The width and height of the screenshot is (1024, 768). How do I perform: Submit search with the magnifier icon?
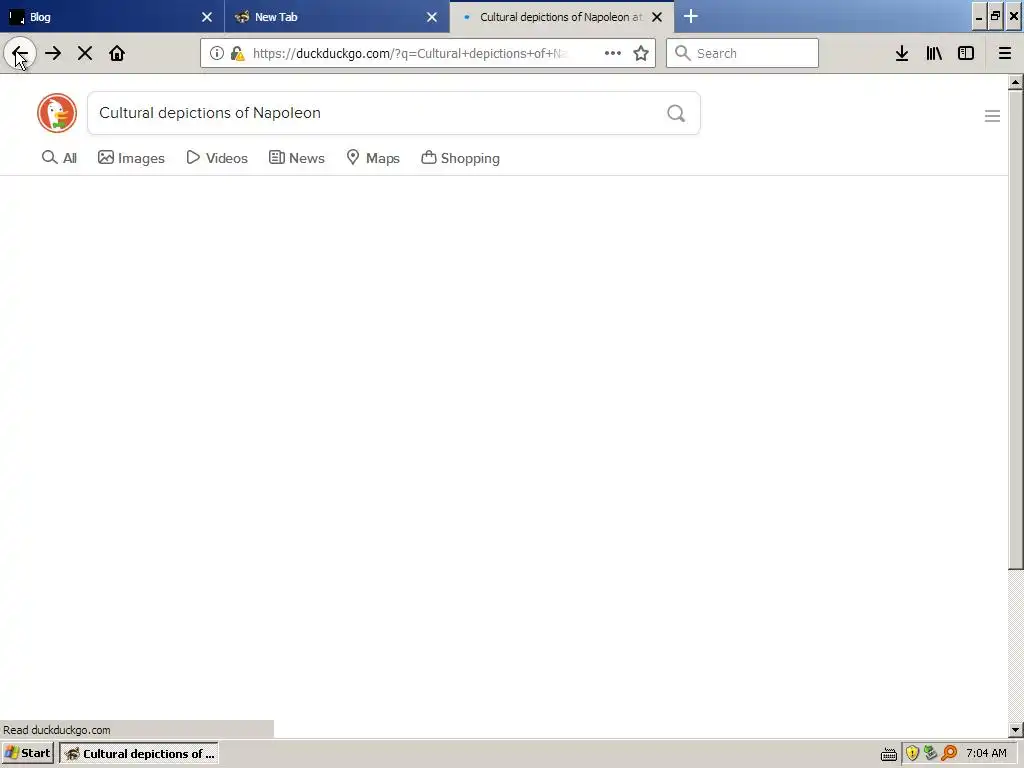(677, 114)
